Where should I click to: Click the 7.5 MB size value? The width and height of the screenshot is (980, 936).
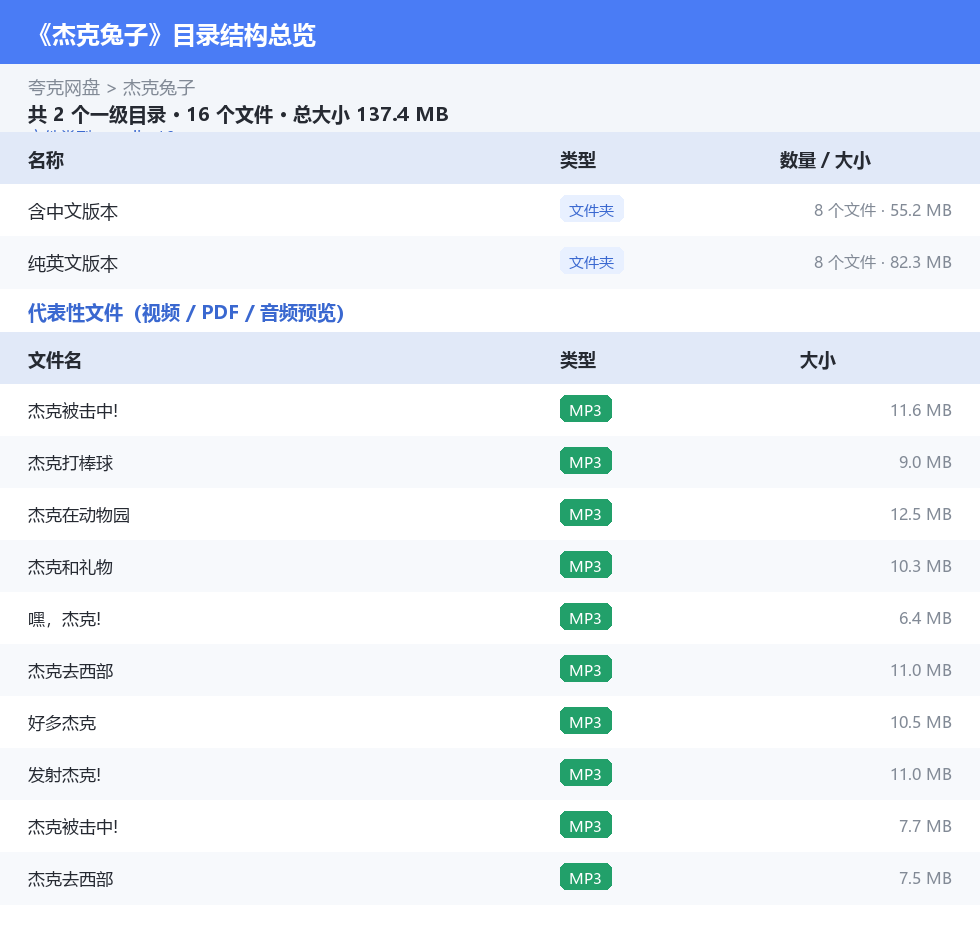(x=925, y=878)
